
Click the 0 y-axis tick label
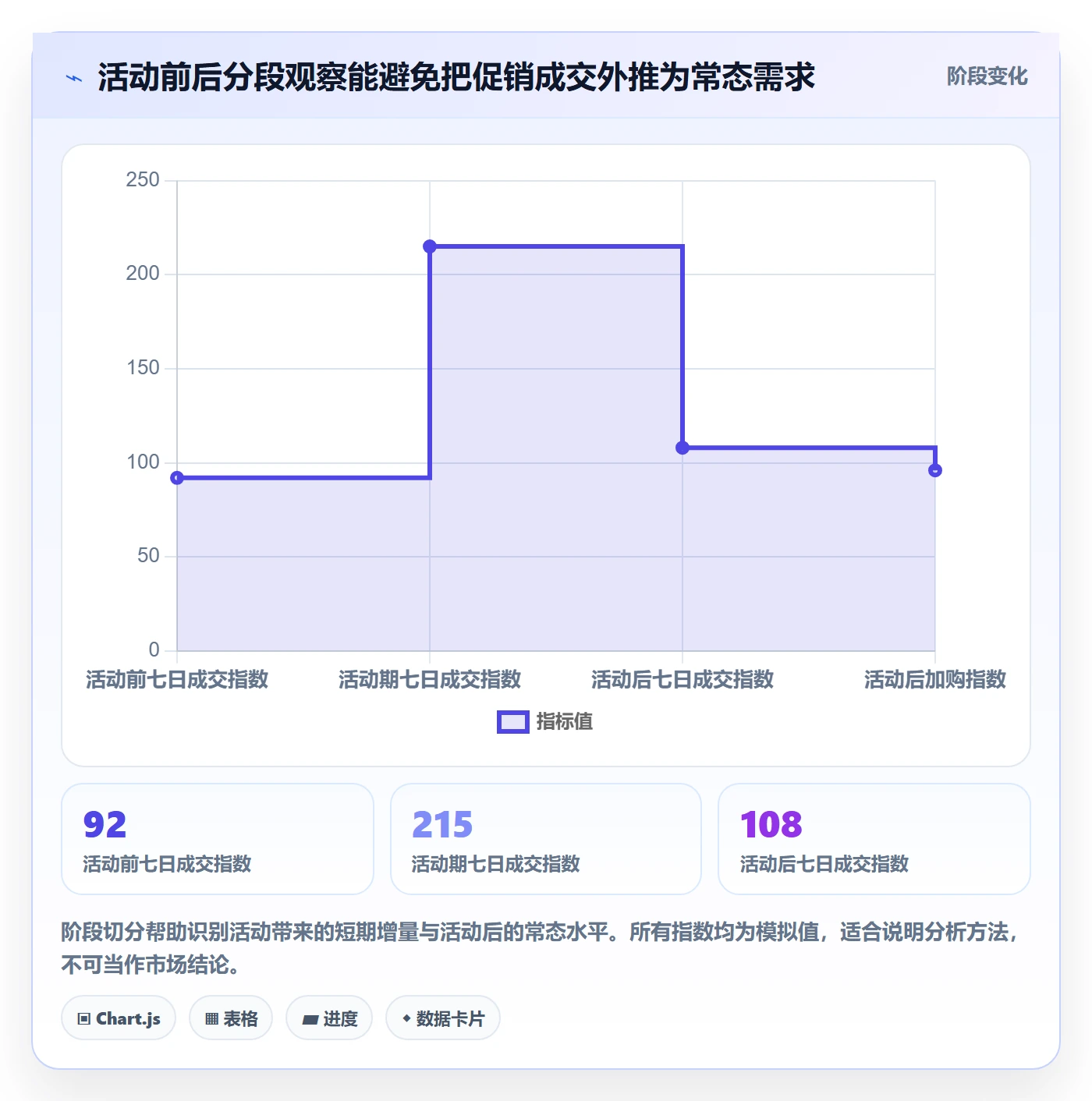154,650
